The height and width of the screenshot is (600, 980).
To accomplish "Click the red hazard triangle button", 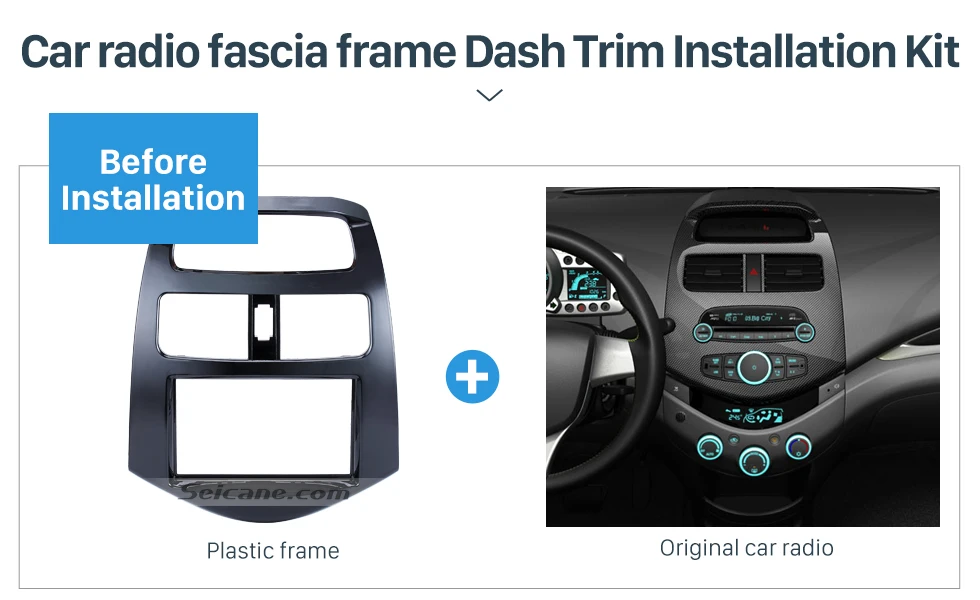I will click(x=754, y=272).
